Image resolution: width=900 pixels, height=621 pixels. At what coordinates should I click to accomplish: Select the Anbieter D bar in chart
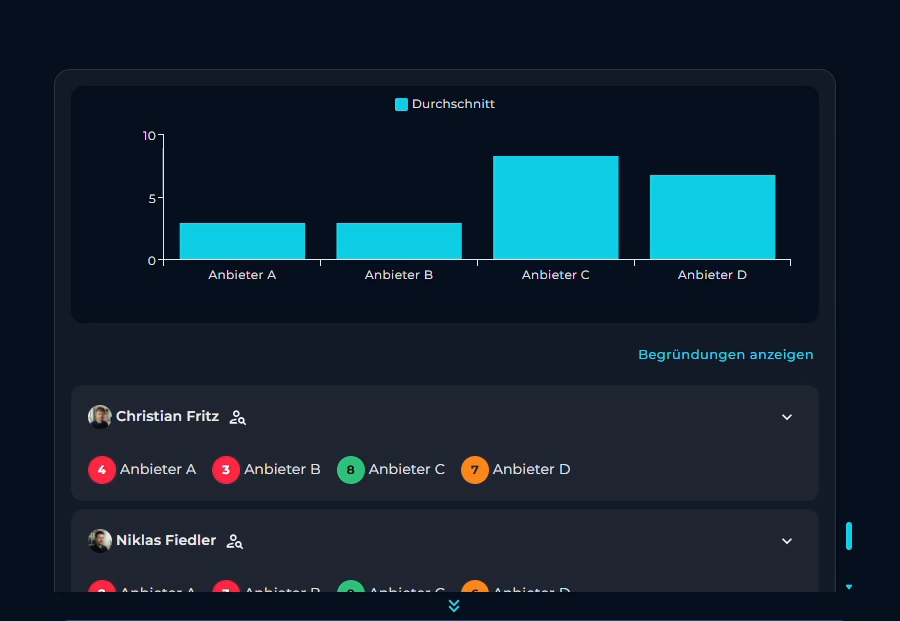[712, 217]
